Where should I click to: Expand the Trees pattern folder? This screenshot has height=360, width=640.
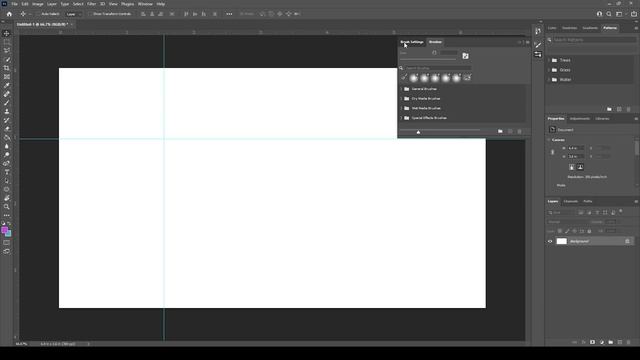pyautogui.click(x=549, y=60)
